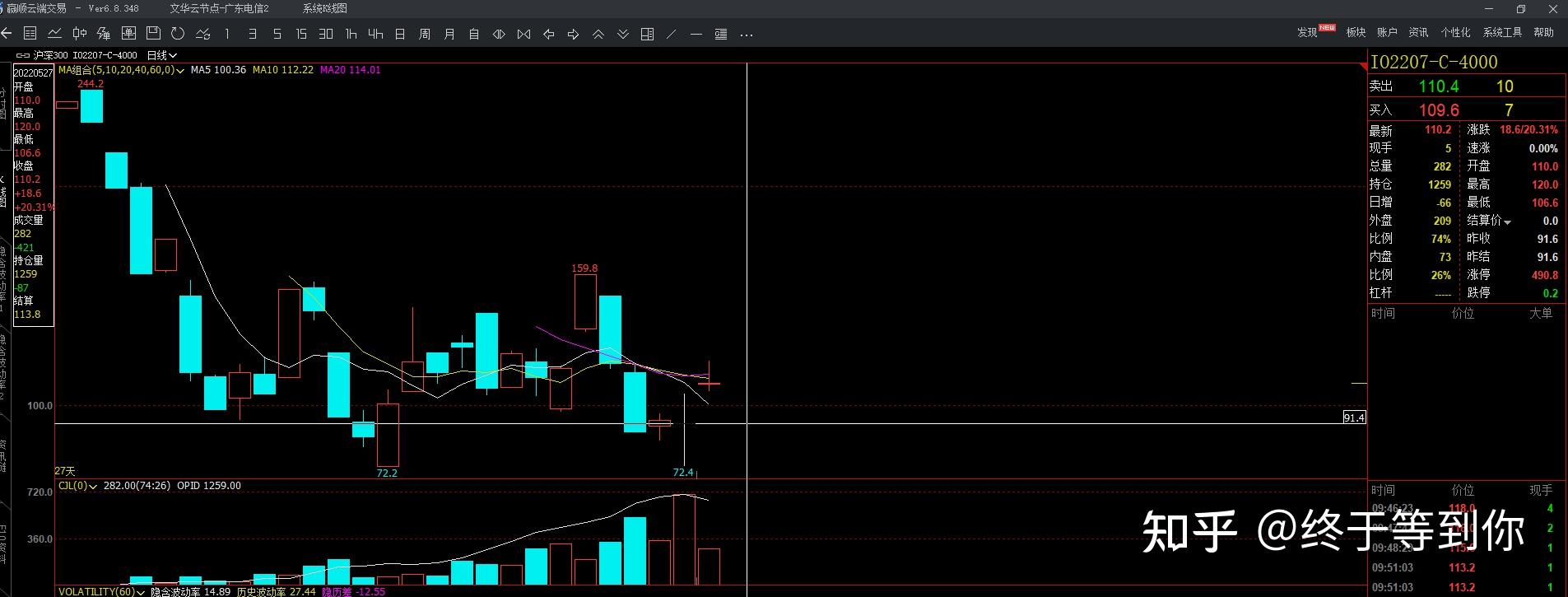The height and width of the screenshot is (597, 1568).
Task: Open the 账户 menu
Action: [x=1387, y=32]
